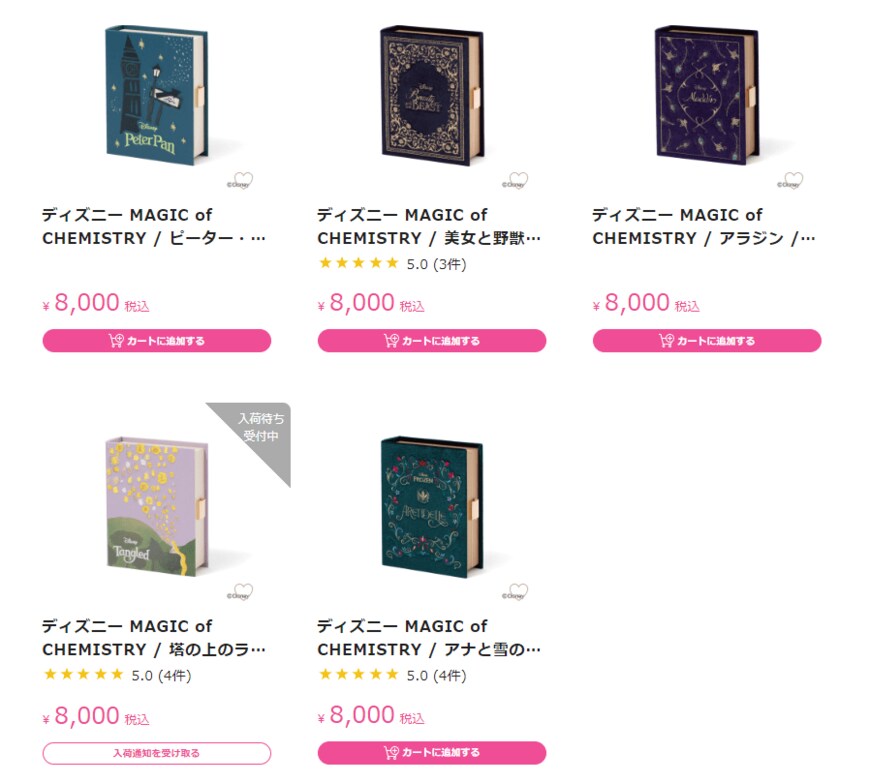
Task: Click the heart icon on the Arendelle book image
Action: (518, 590)
